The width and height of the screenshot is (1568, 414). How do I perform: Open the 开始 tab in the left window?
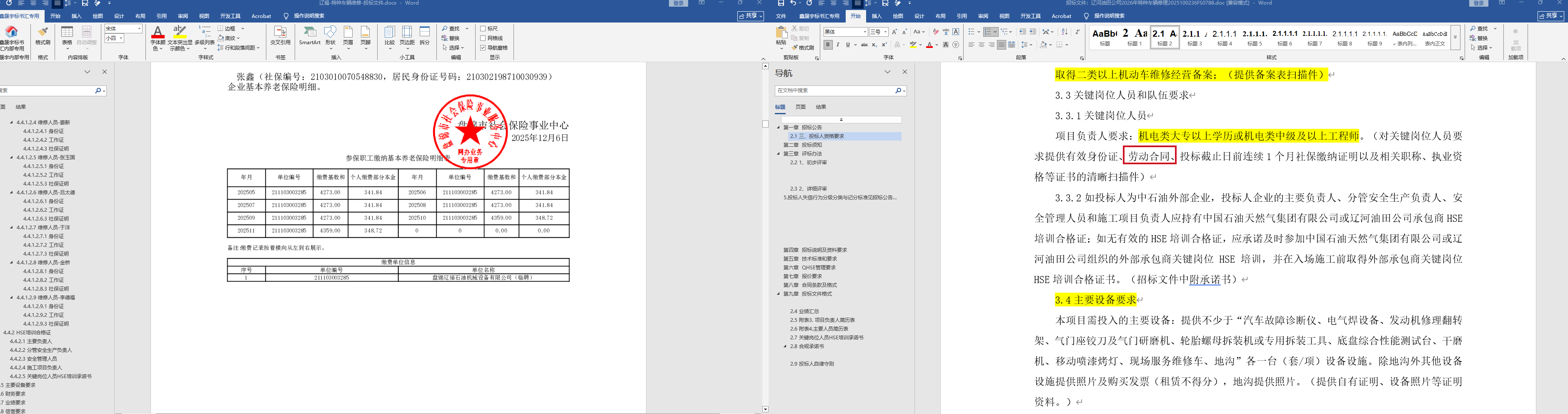point(55,16)
